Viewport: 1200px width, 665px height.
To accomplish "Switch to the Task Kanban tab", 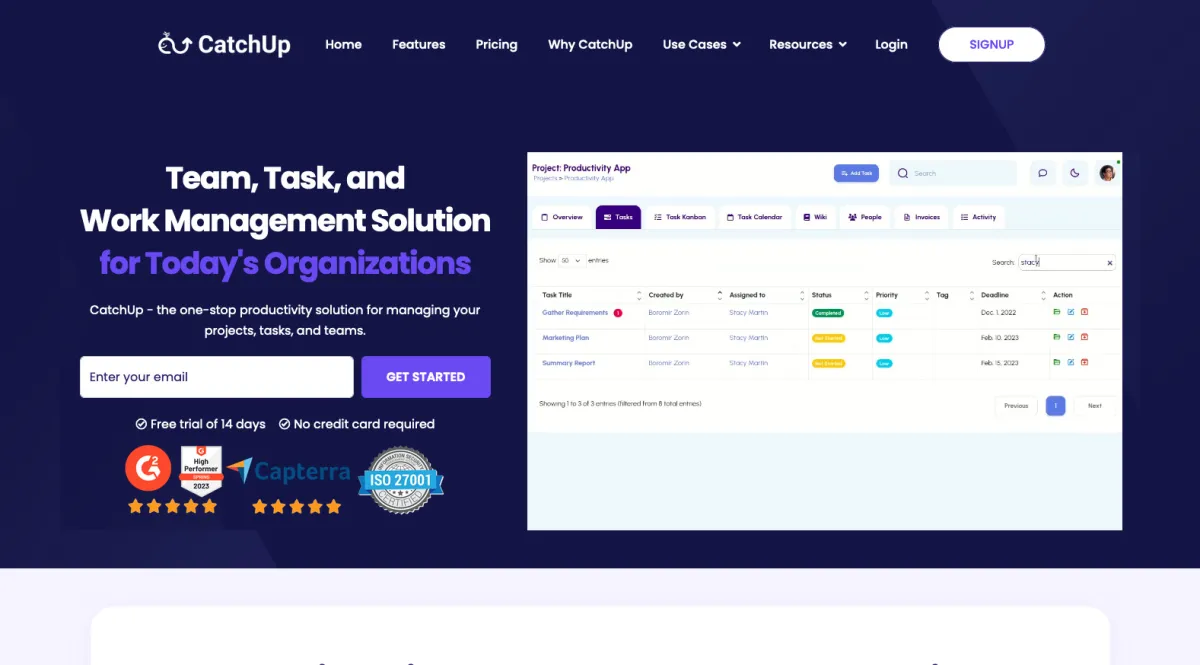I will pos(680,217).
